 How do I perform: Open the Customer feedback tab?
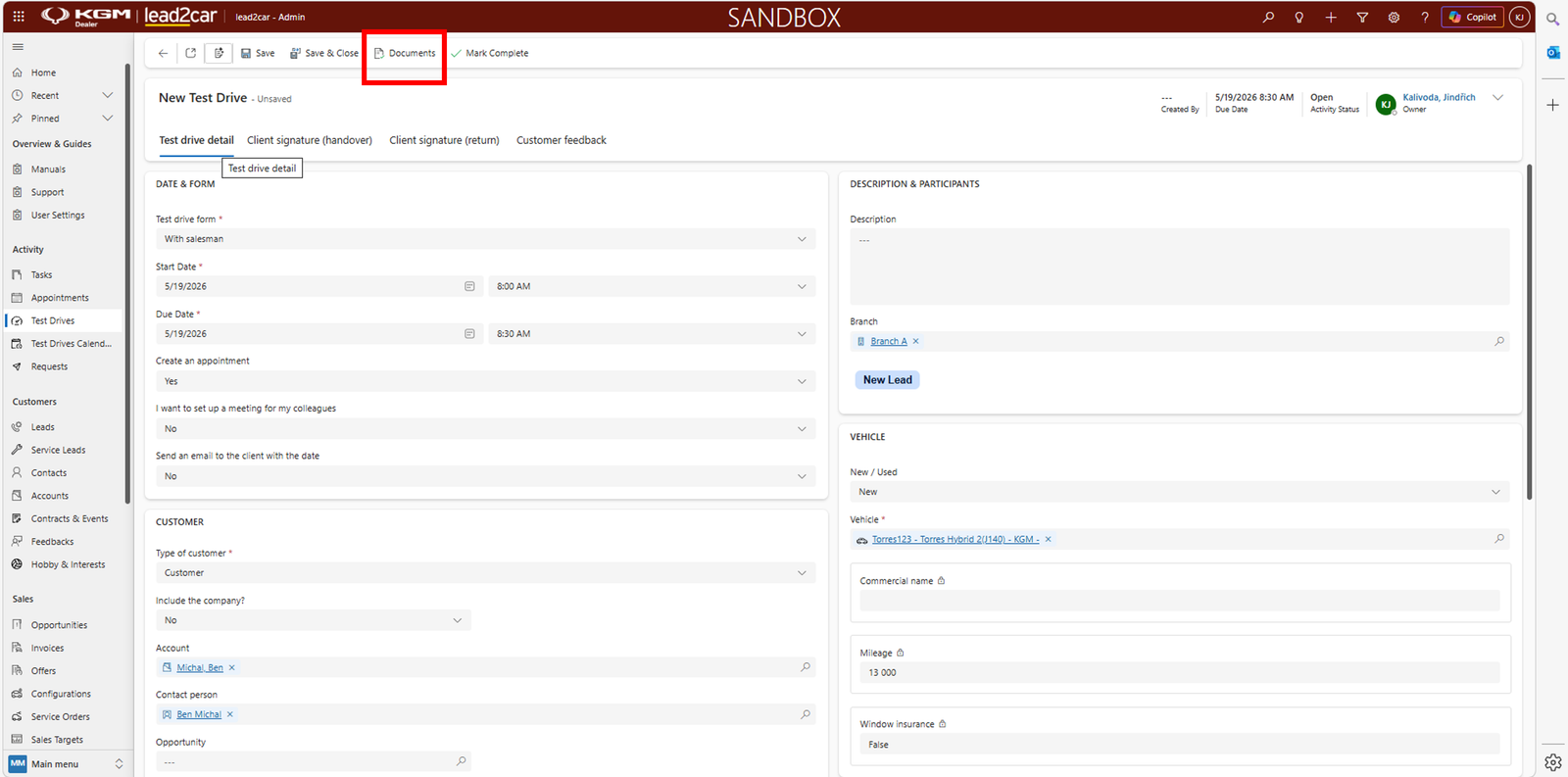(562, 140)
